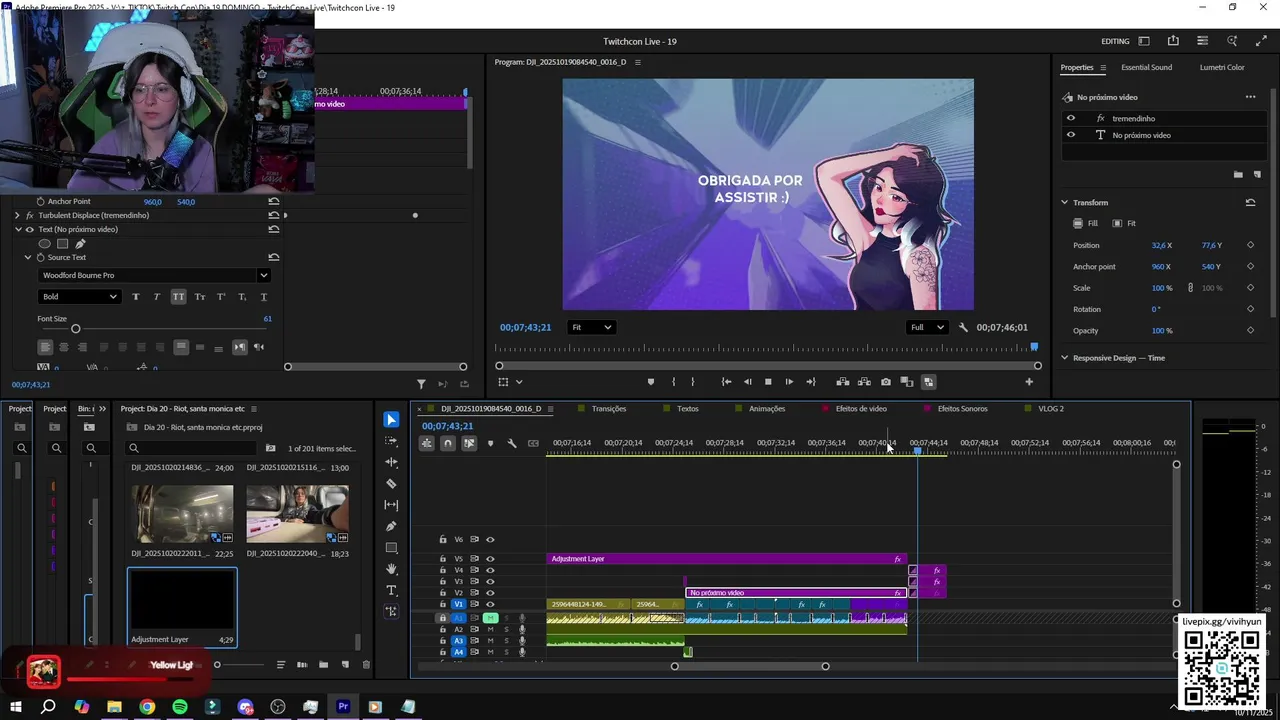The image size is (1280, 720).
Task: Click the Font Size slider handle
Action: tap(75, 329)
